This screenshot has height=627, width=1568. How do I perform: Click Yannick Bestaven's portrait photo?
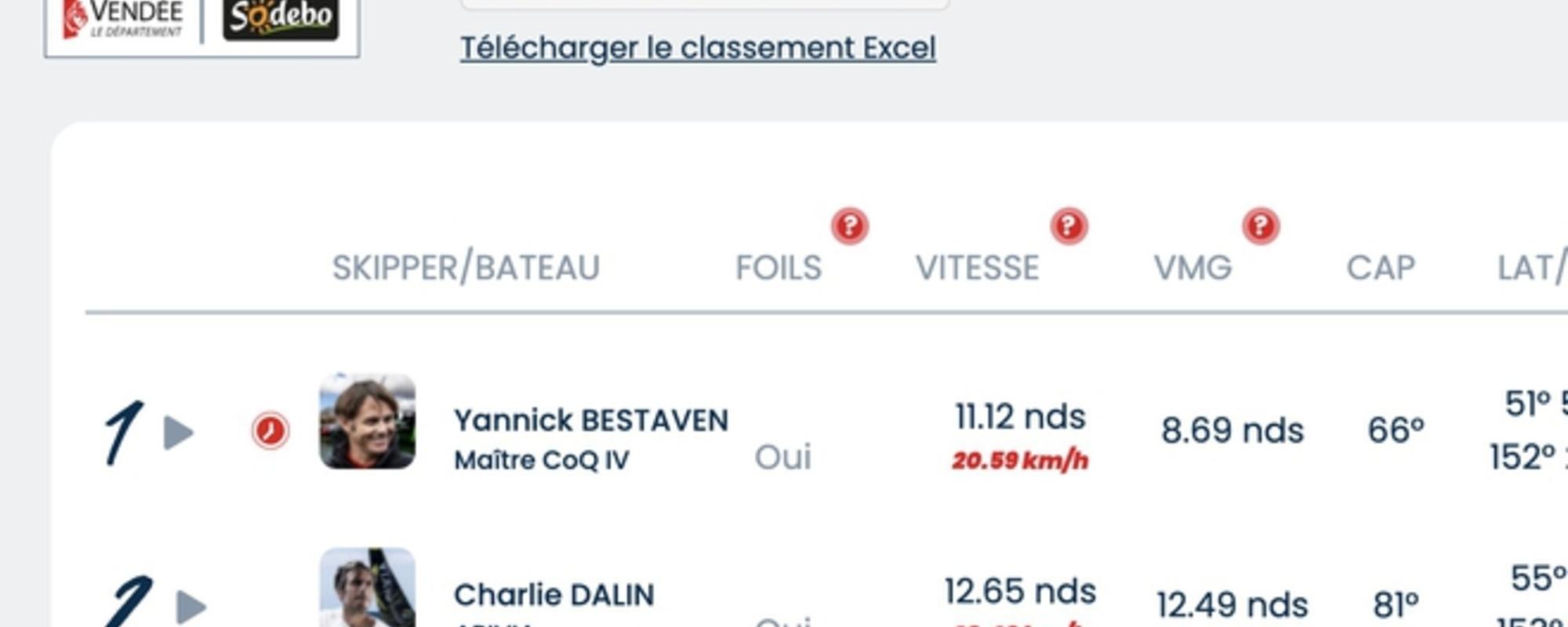click(367, 422)
